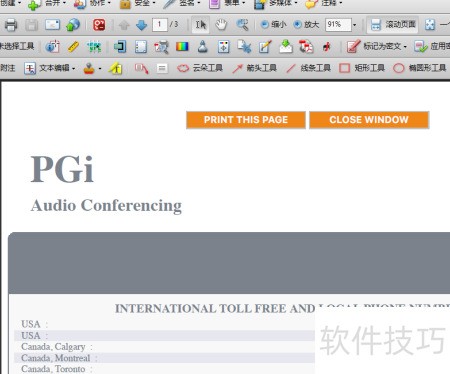Click the teal arrow page icon
450x374 pixels.
(120, 47)
